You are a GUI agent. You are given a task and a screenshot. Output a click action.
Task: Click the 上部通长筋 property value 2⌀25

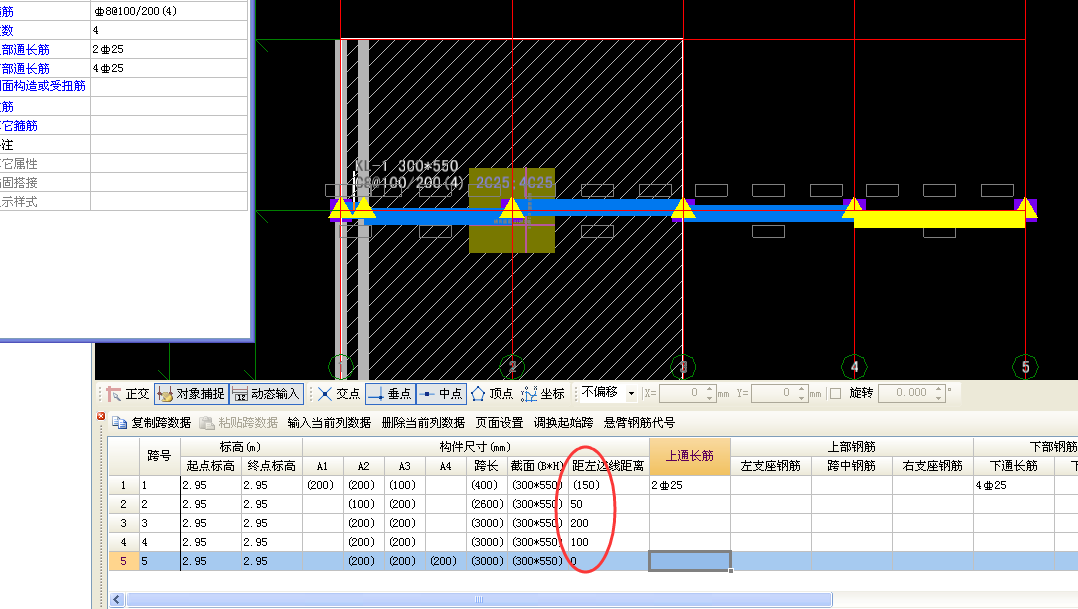click(169, 49)
